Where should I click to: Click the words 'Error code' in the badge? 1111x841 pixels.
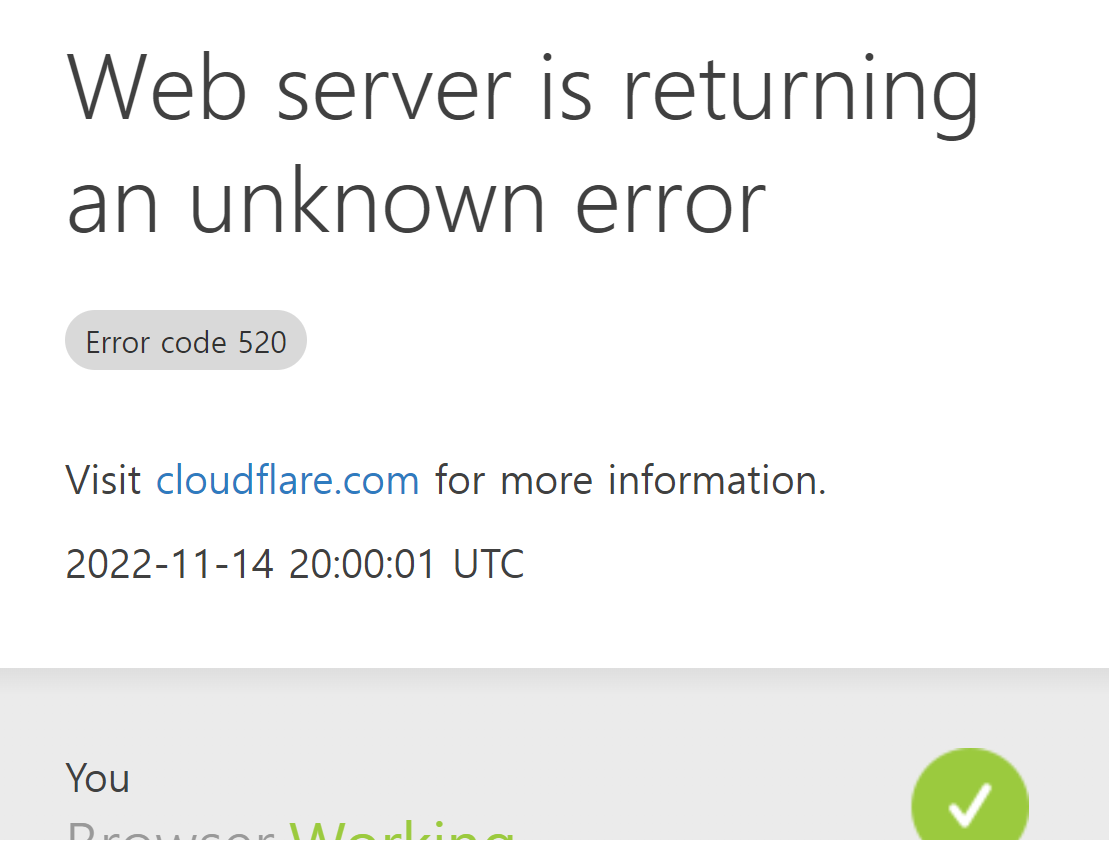click(x=156, y=343)
